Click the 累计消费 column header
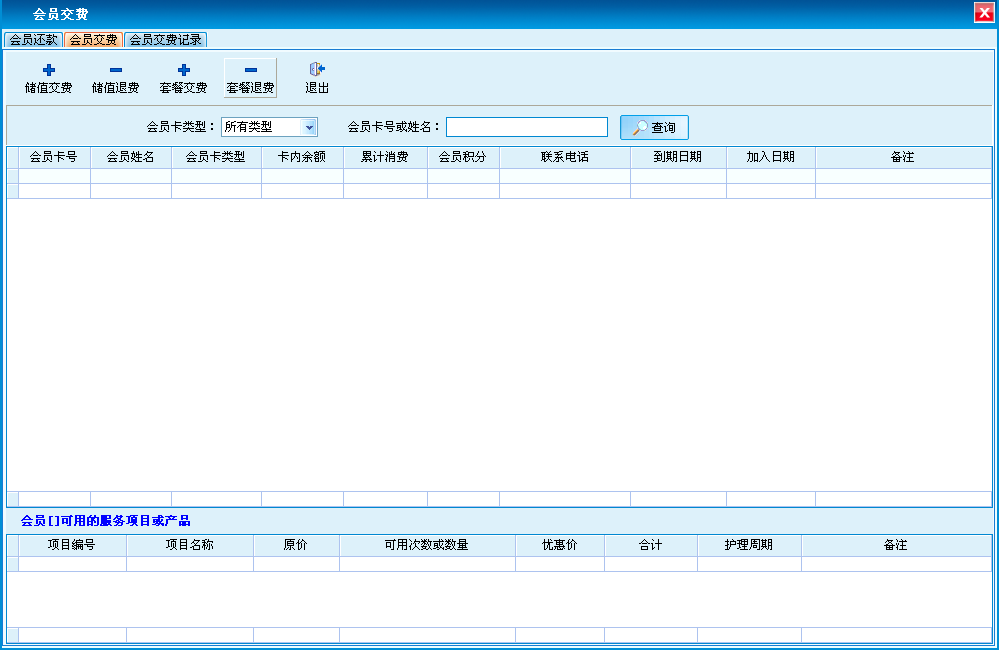The height and width of the screenshot is (650, 999). [x=384, y=157]
